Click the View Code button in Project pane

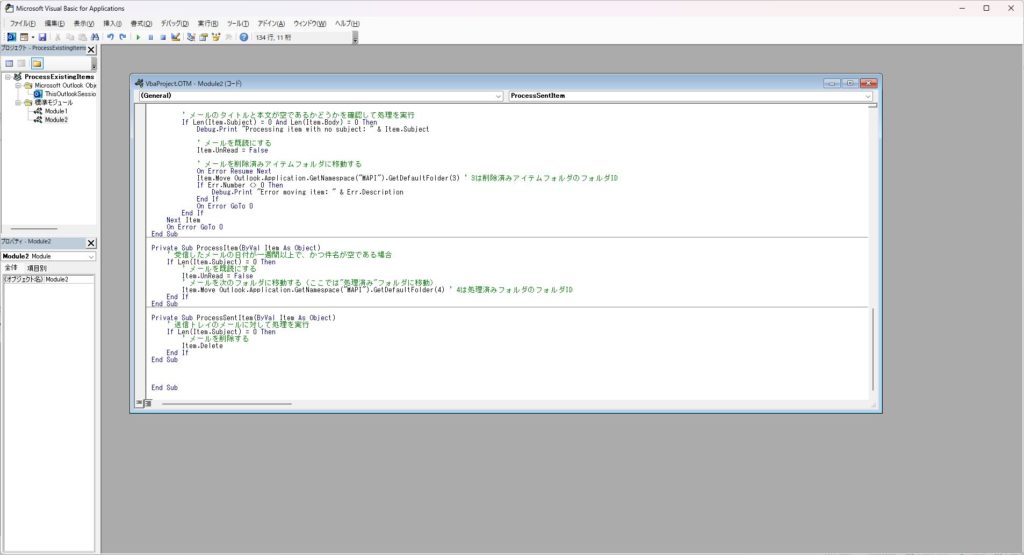(x=9, y=63)
